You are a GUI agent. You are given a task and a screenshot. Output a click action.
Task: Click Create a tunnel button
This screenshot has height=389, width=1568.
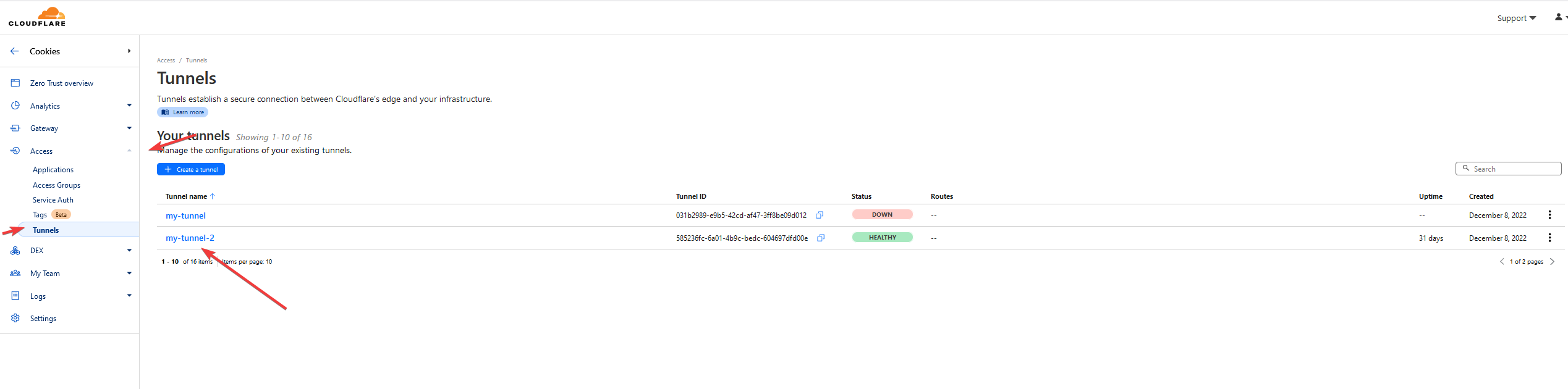(191, 169)
